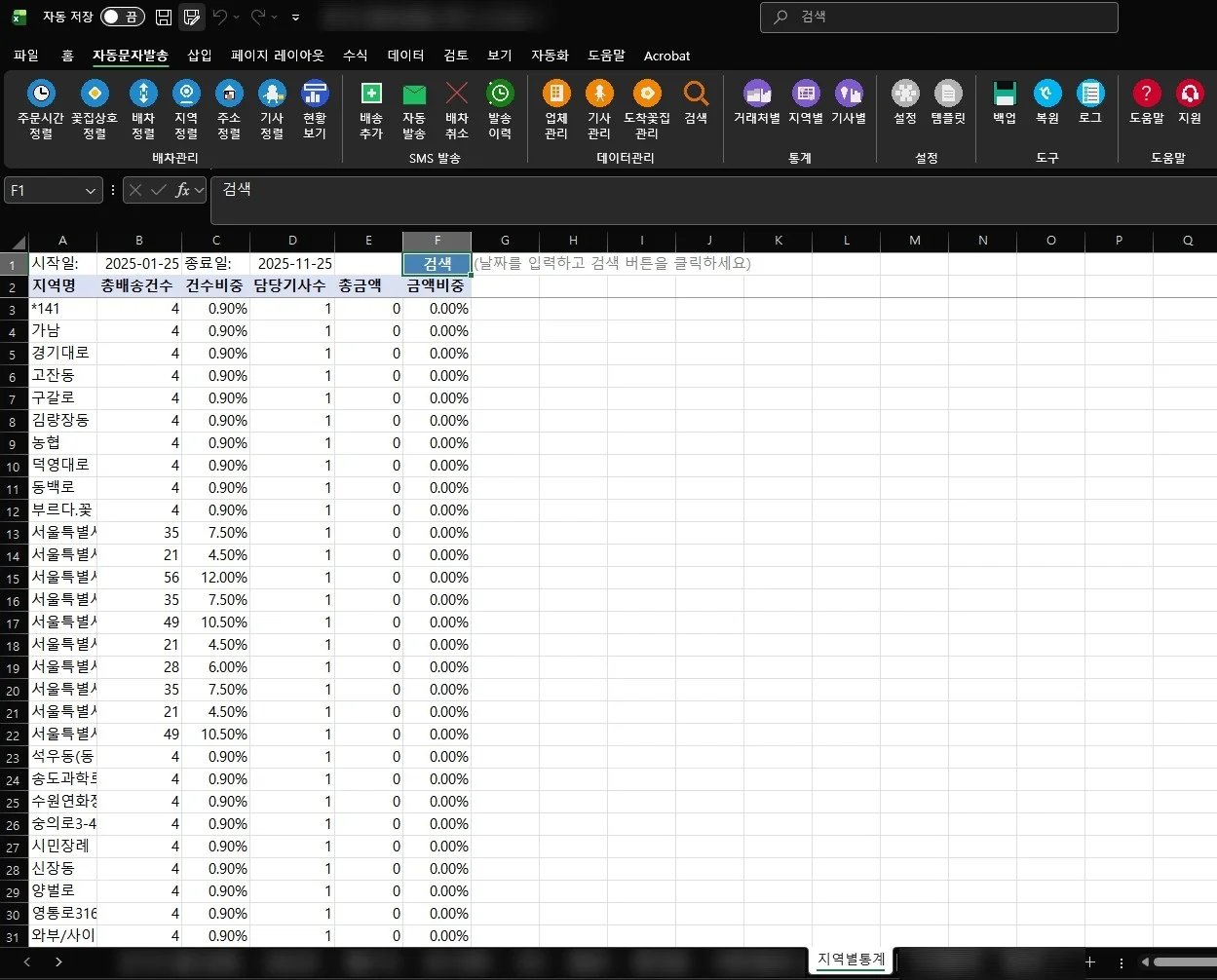Open Quick Access Toolbar customize dropdown
This screenshot has width=1217, height=980.
click(x=296, y=18)
